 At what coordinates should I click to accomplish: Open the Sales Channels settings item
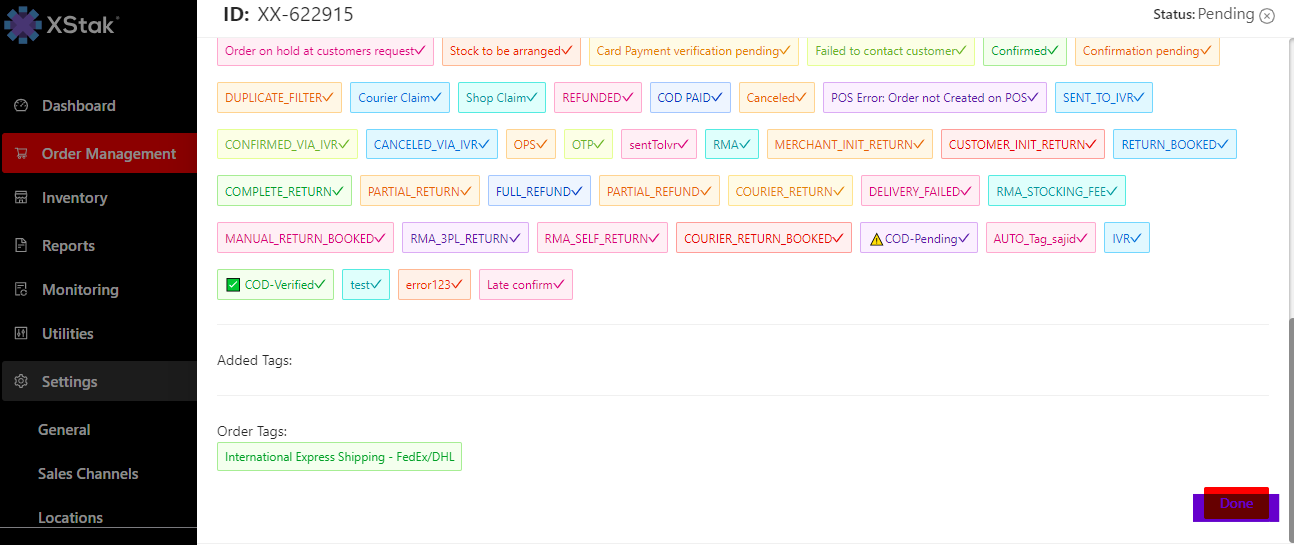tap(88, 474)
